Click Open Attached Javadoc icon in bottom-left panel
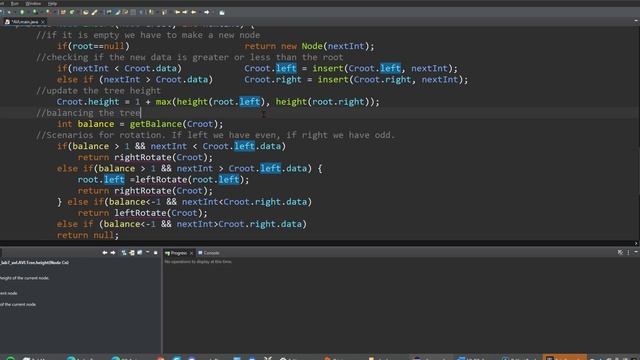This screenshot has width=640, height=360. coord(132,253)
